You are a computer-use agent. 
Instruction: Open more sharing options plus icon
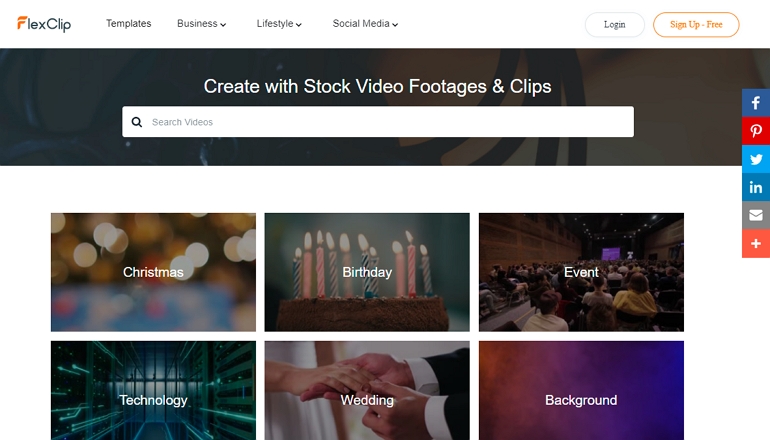[x=756, y=244]
